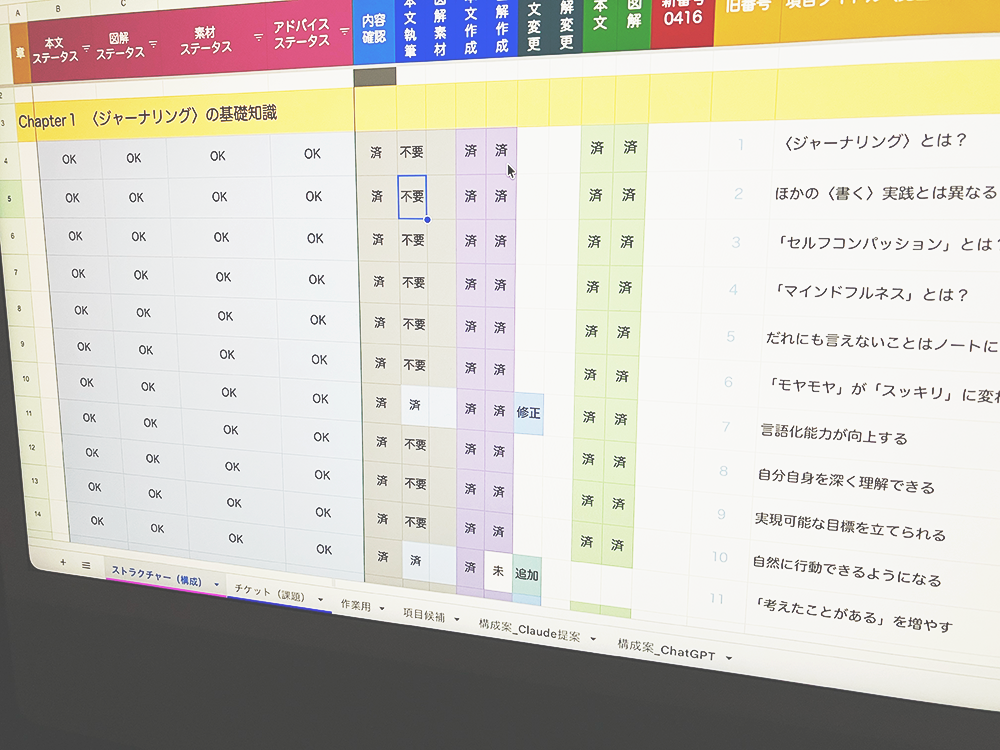
Task: Select row 5 header number
Action: tap(10, 199)
